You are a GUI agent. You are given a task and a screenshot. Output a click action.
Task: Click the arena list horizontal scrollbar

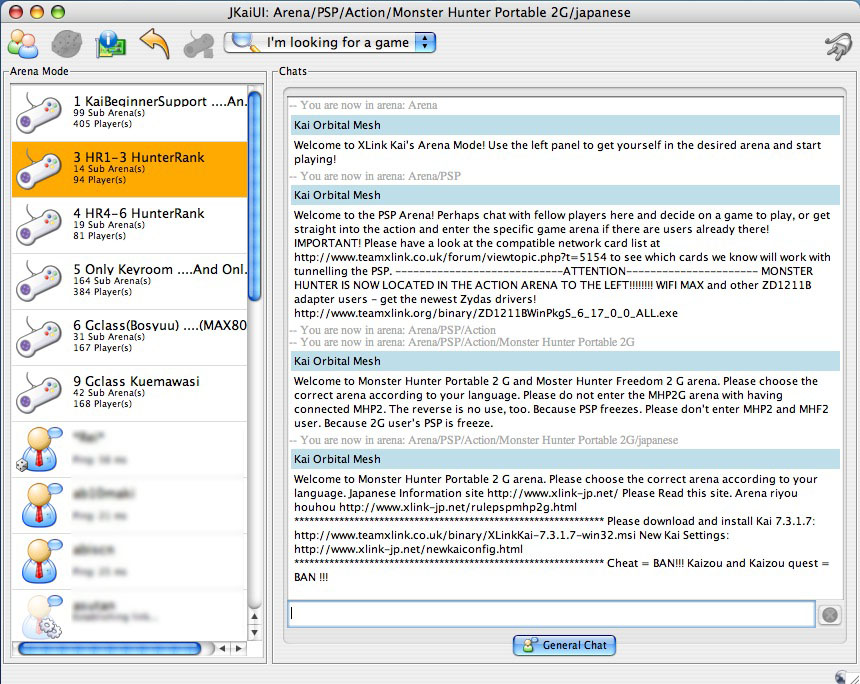pyautogui.click(x=110, y=649)
